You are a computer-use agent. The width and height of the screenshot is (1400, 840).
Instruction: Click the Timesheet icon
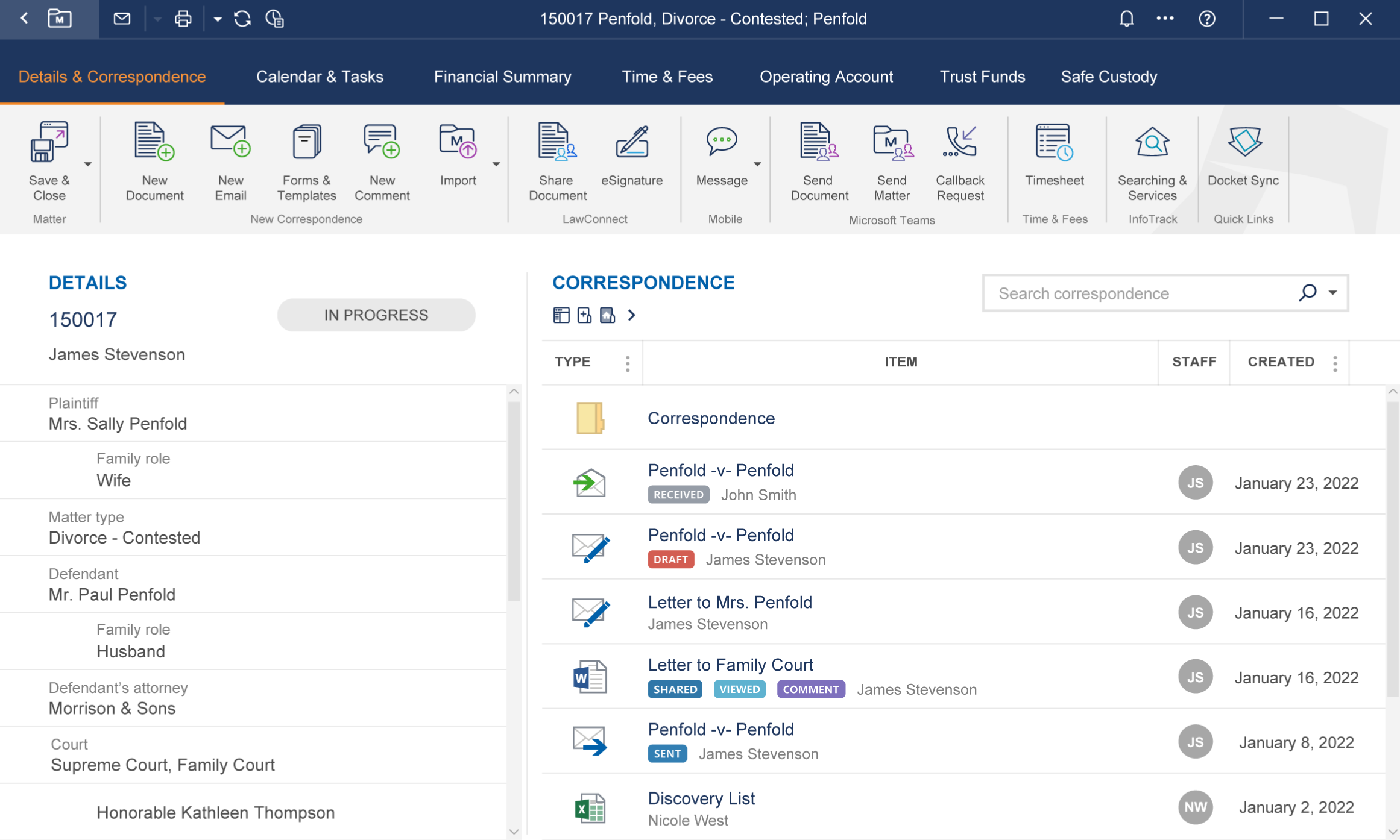[1054, 143]
